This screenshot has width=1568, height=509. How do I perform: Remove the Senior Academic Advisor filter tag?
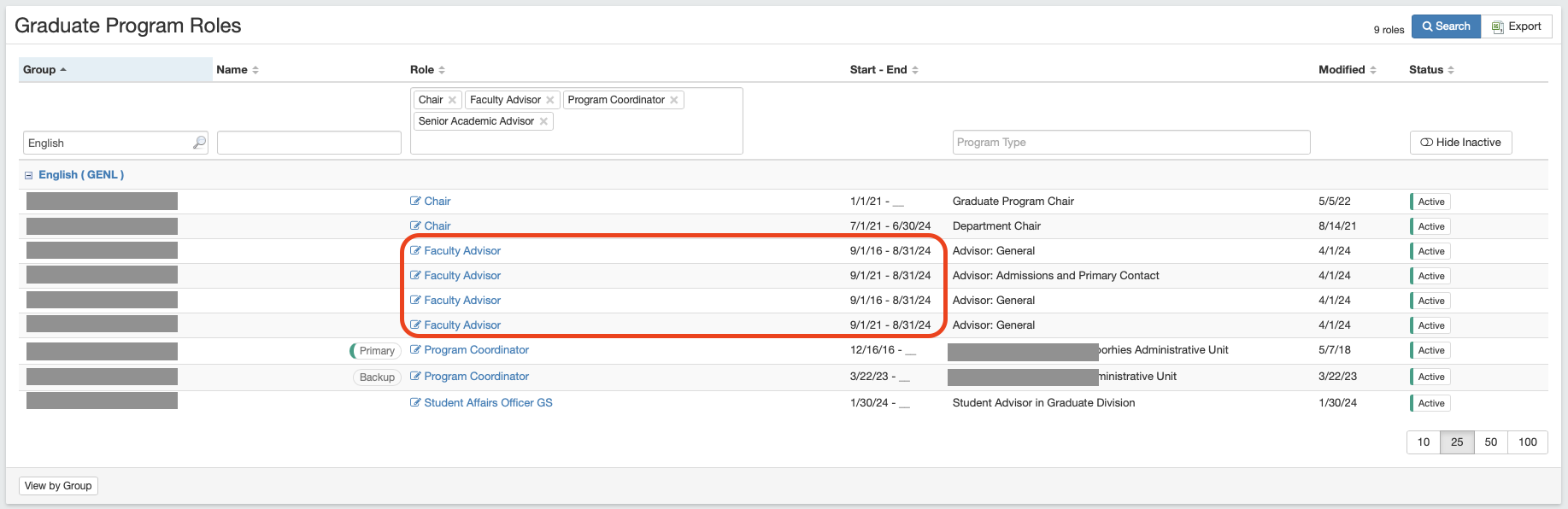click(543, 121)
